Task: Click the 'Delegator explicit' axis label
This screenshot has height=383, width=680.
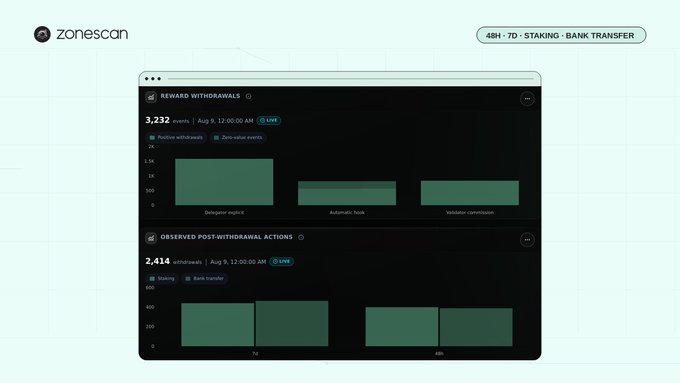Action: 224,213
